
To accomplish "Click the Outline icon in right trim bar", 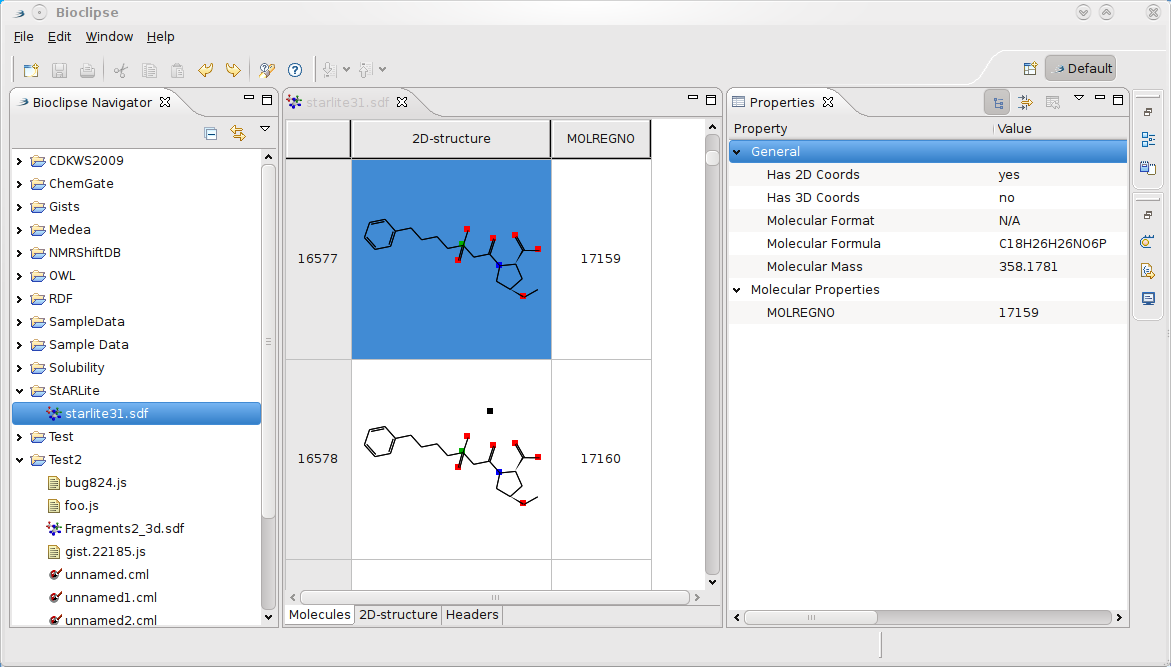I will (x=1148, y=140).
